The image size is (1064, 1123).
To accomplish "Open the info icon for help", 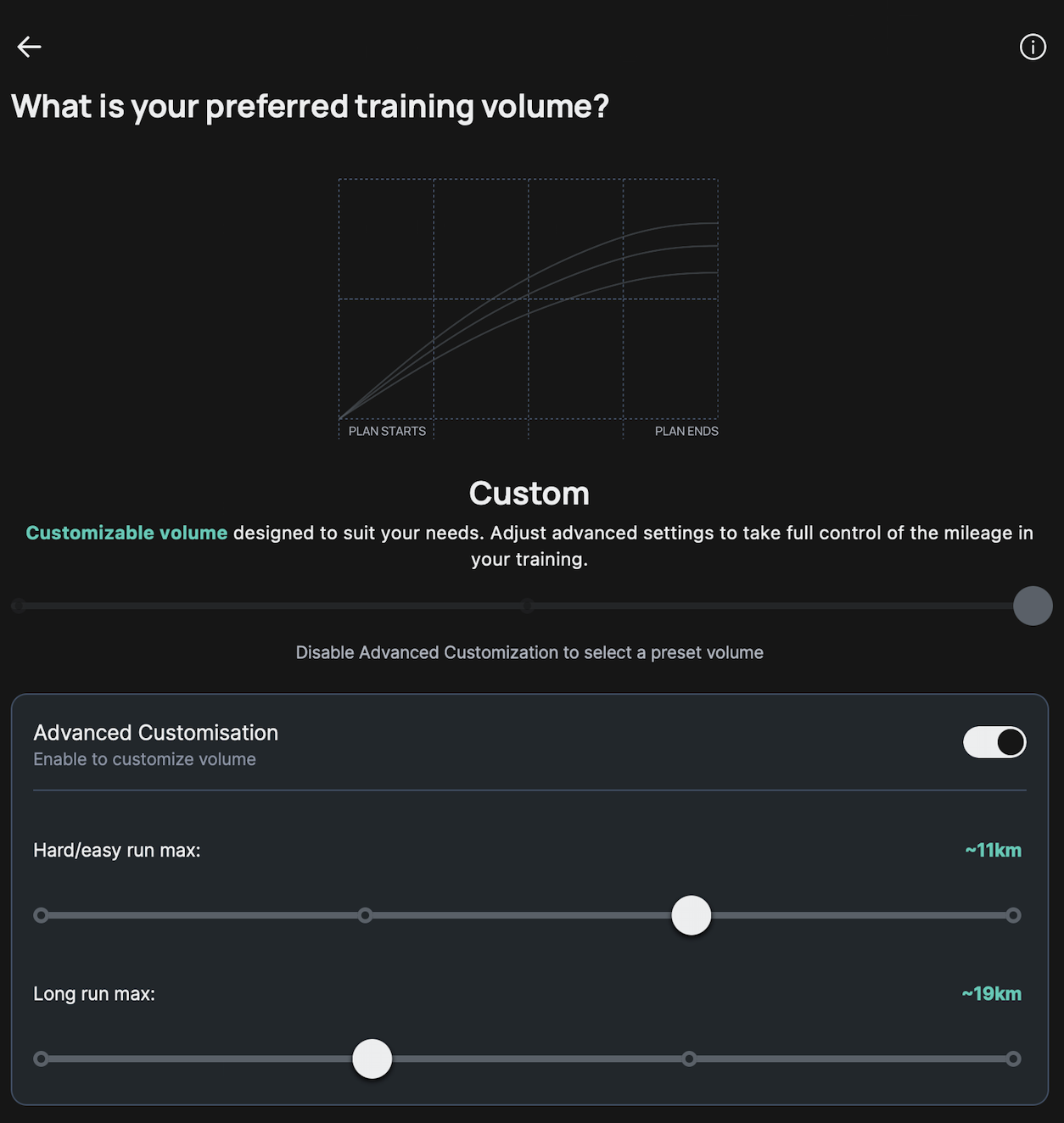I will 1033,47.
